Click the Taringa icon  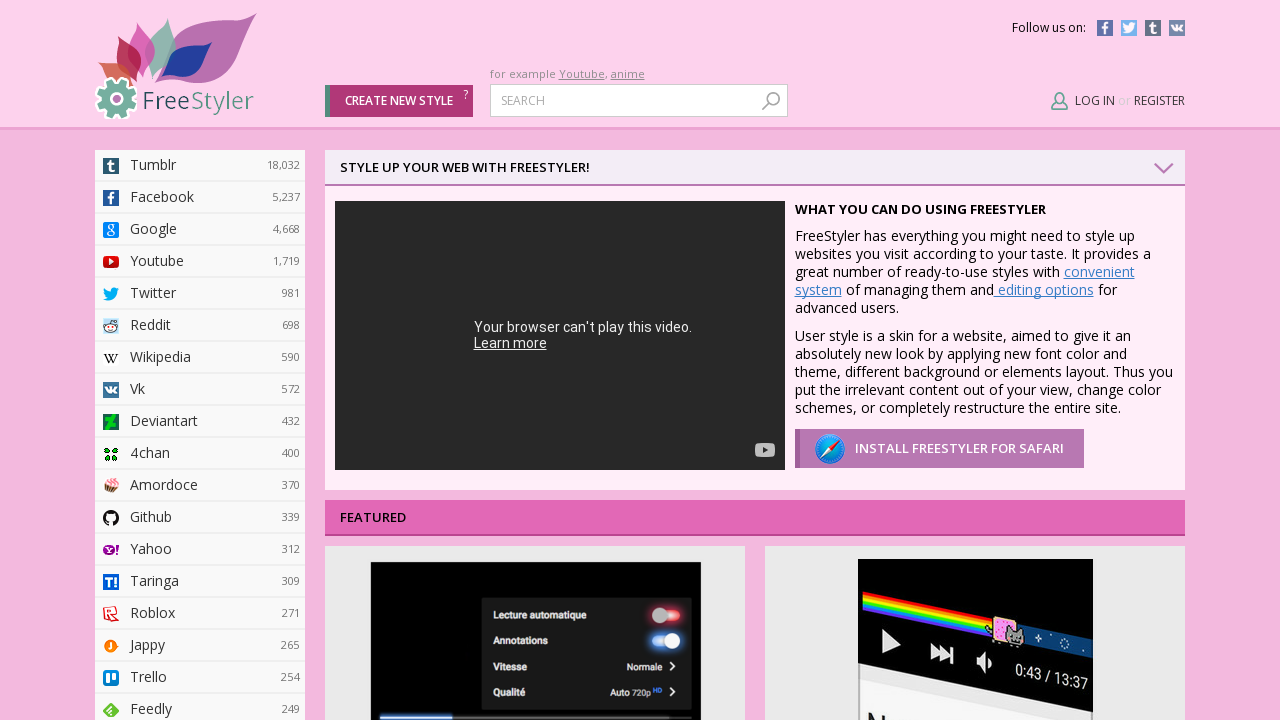[x=111, y=582]
